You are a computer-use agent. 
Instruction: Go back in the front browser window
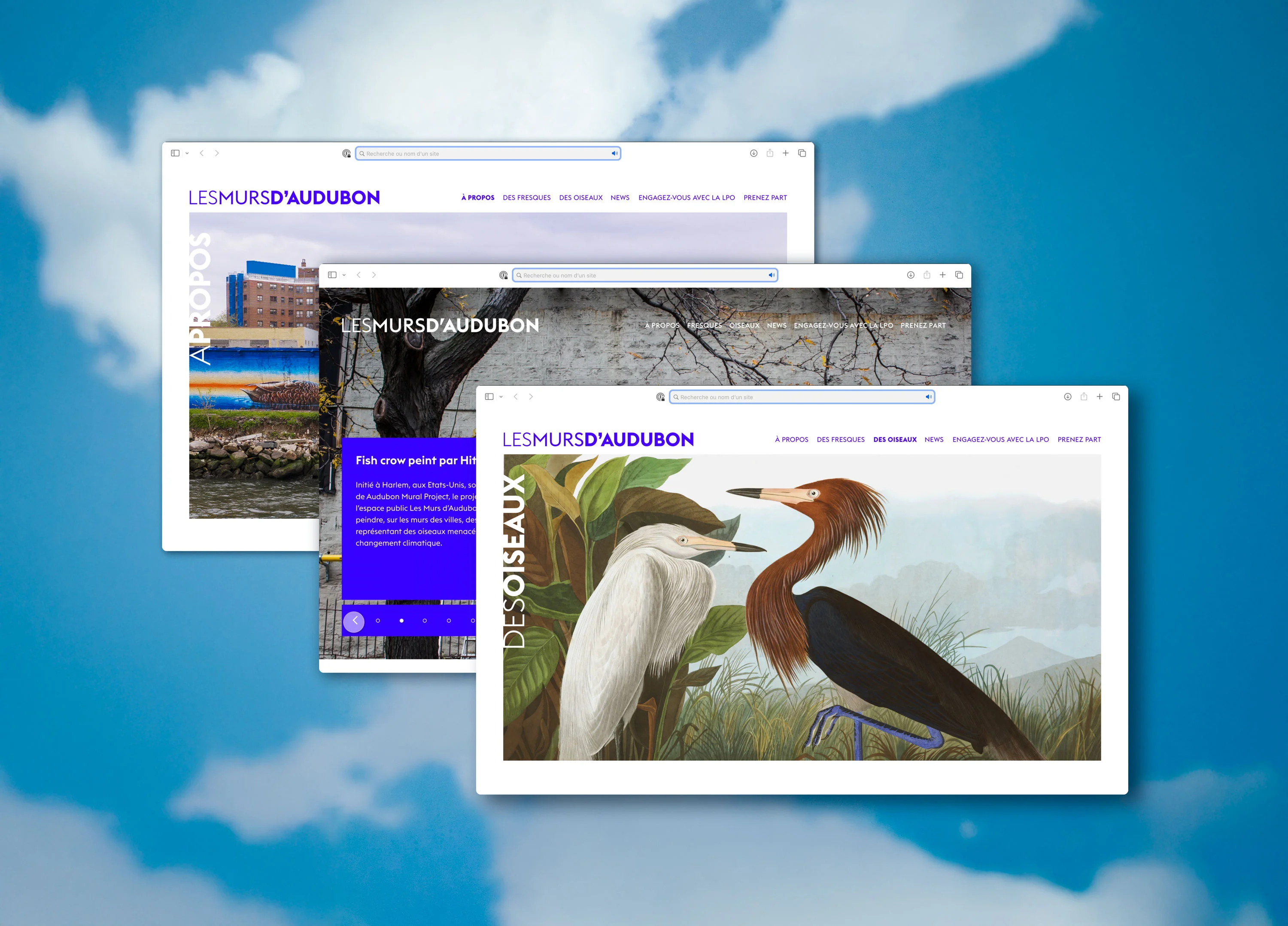coord(516,396)
